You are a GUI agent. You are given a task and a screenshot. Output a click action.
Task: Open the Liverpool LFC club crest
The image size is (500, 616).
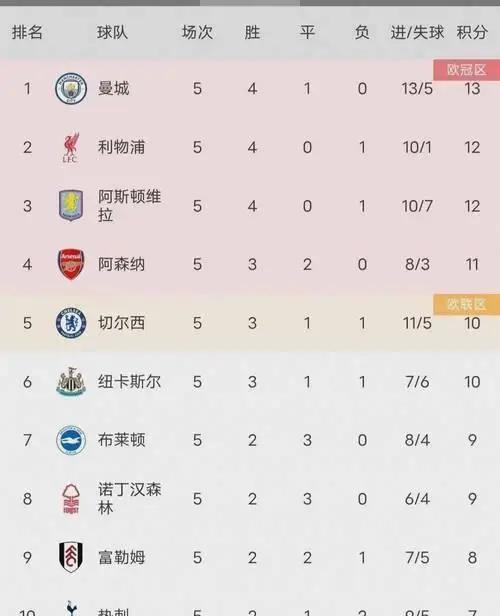[71, 147]
